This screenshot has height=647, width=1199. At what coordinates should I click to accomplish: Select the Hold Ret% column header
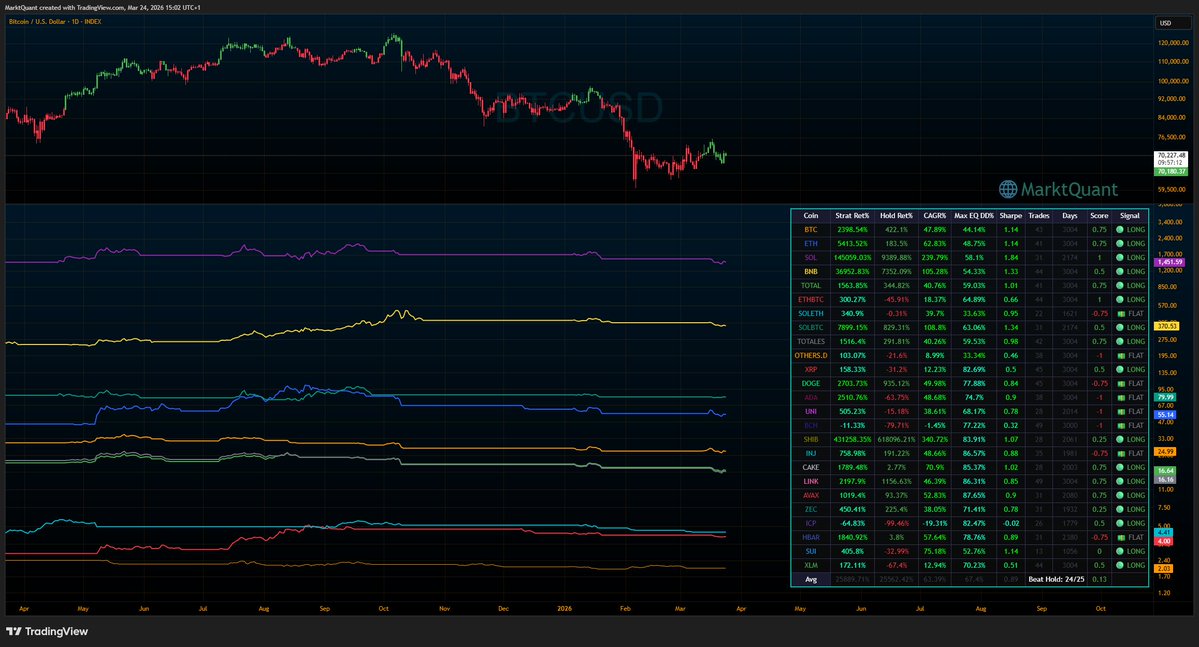coord(895,216)
